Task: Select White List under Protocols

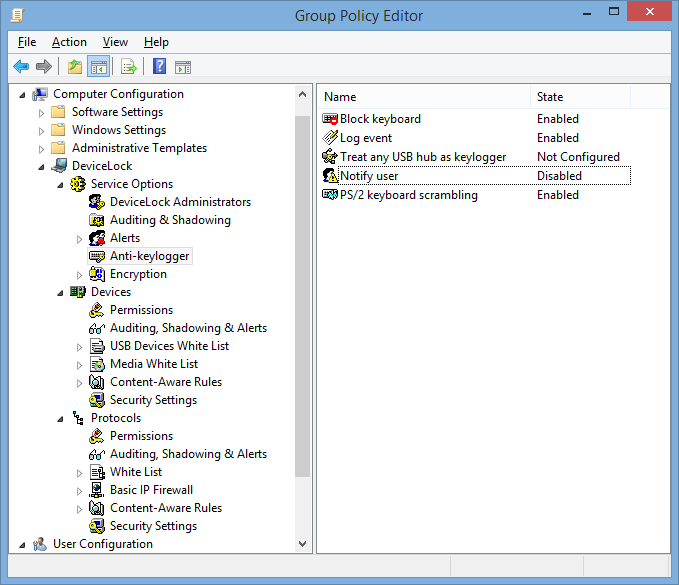Action: pos(136,472)
